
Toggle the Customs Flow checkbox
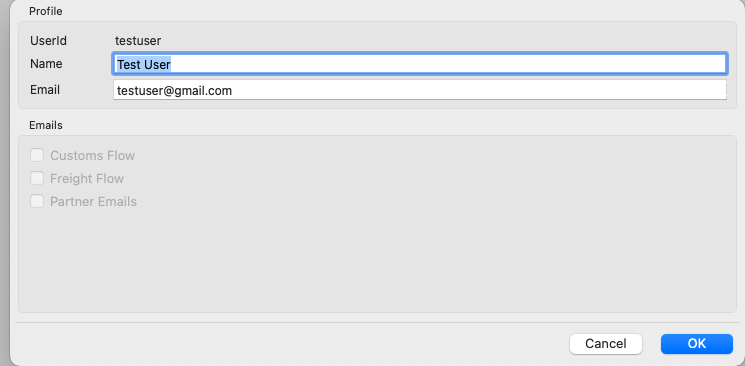pyautogui.click(x=37, y=155)
